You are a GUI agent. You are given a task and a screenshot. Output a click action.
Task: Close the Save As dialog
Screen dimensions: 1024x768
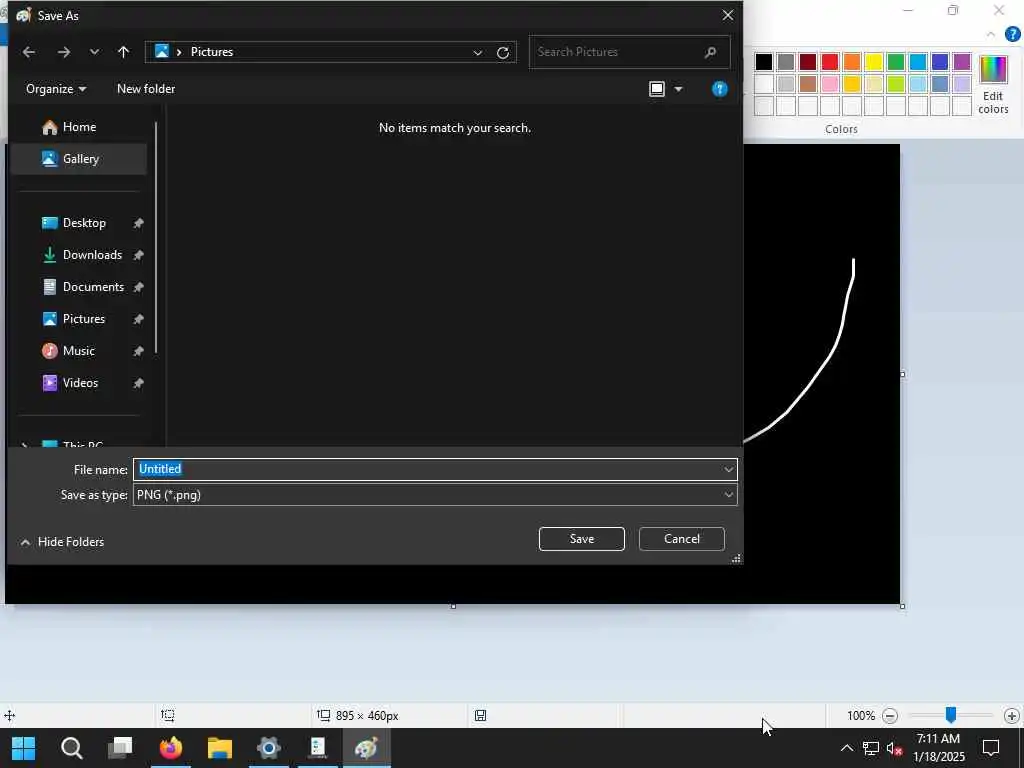pos(728,15)
